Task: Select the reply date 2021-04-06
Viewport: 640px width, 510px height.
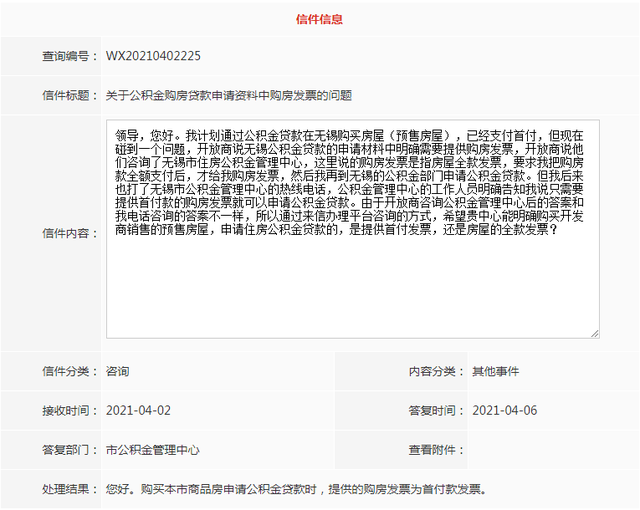Action: (x=504, y=410)
